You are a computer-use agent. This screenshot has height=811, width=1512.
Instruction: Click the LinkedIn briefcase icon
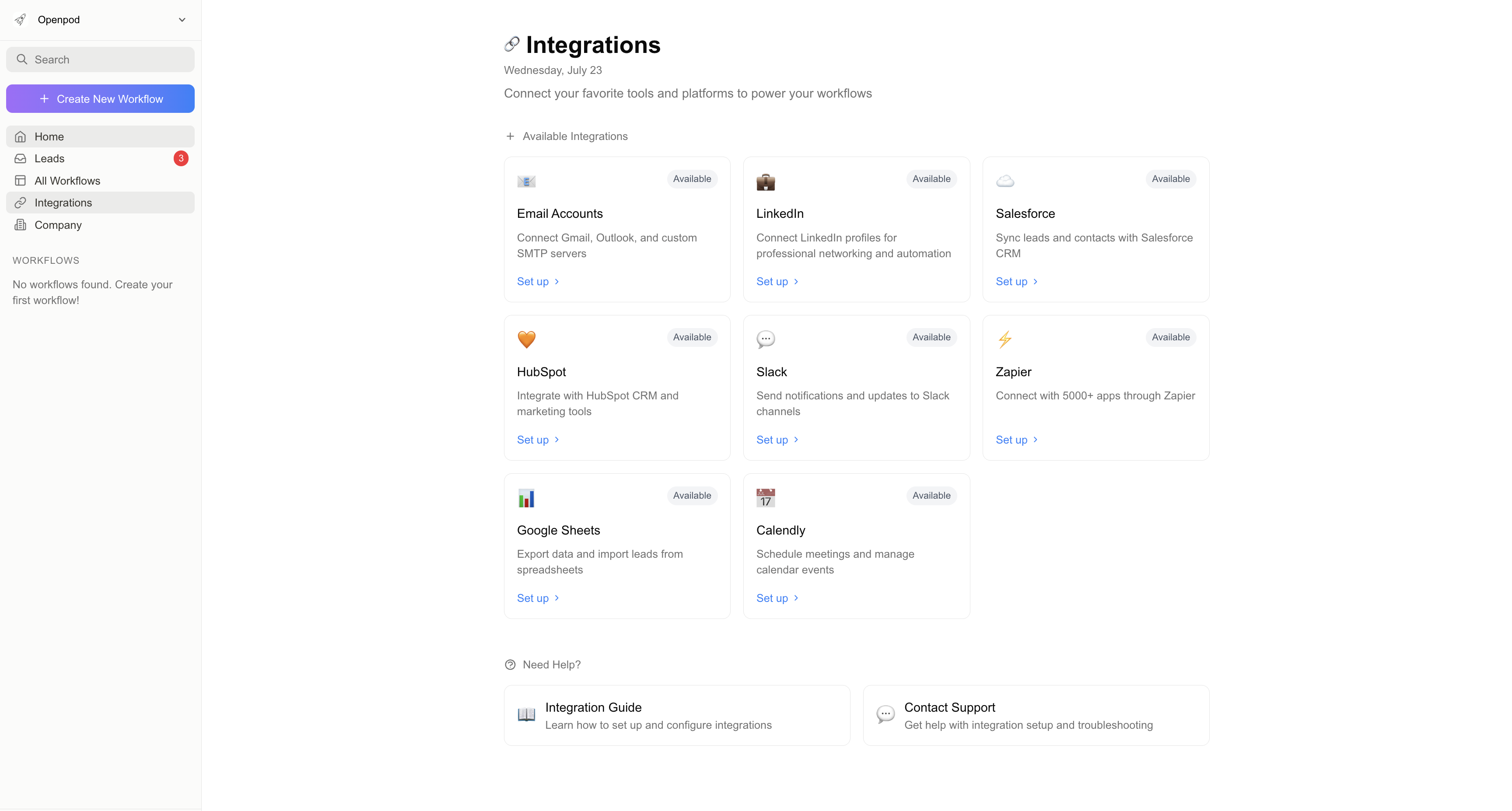click(765, 182)
